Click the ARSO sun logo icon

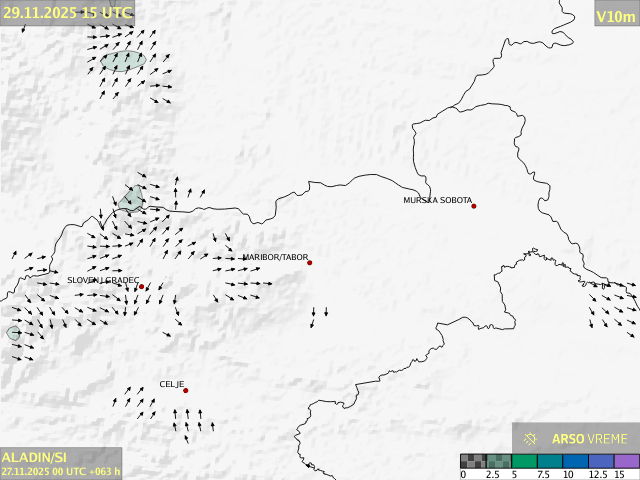point(531,439)
